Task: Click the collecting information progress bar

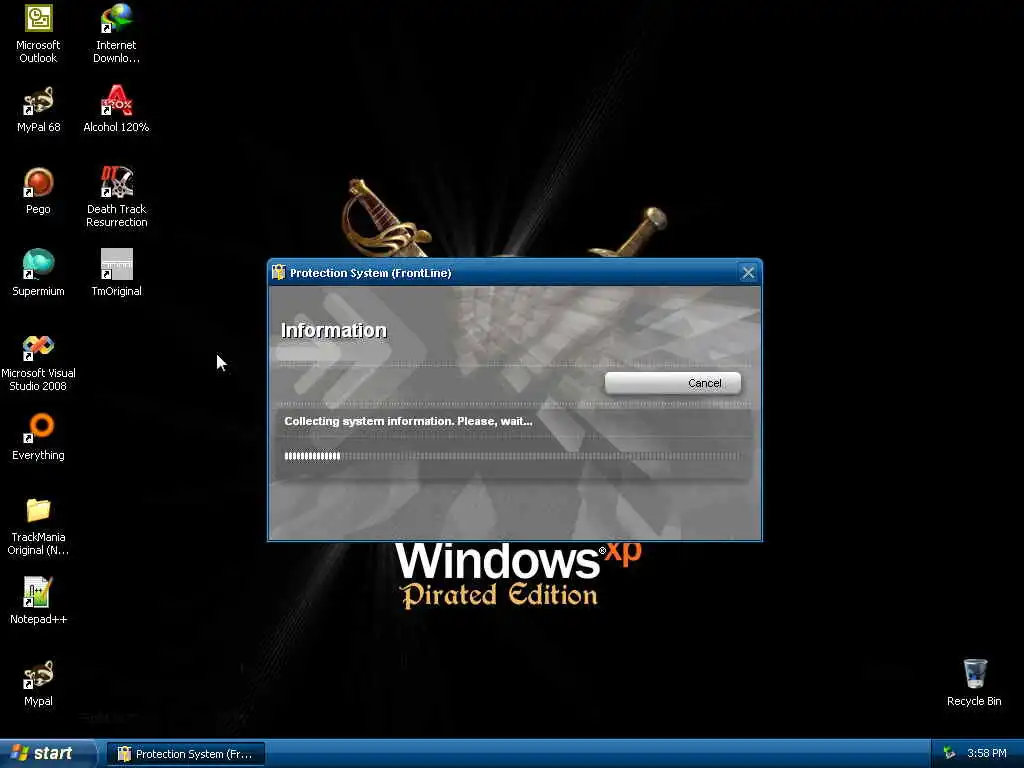Action: (513, 456)
